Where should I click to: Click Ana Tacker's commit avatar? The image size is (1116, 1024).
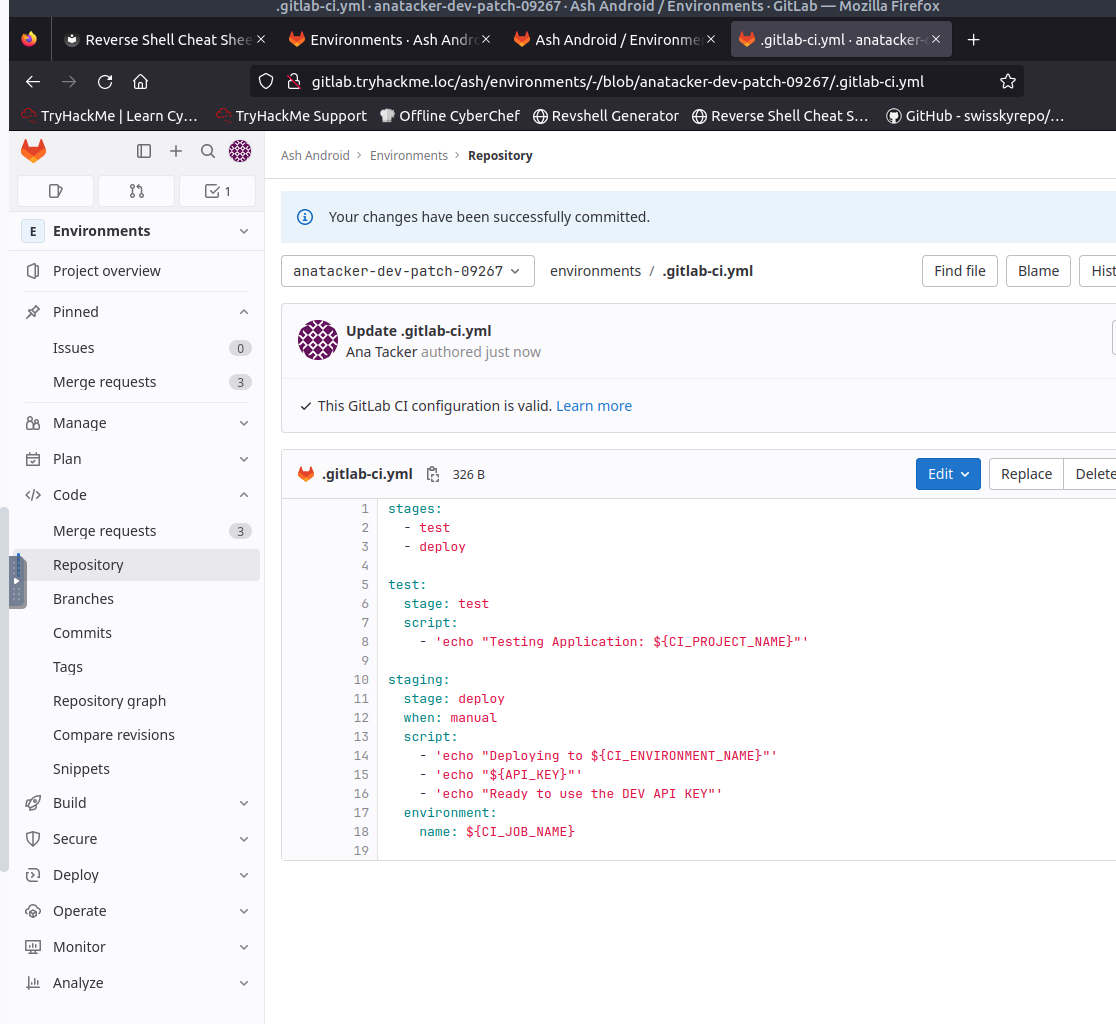pos(317,340)
